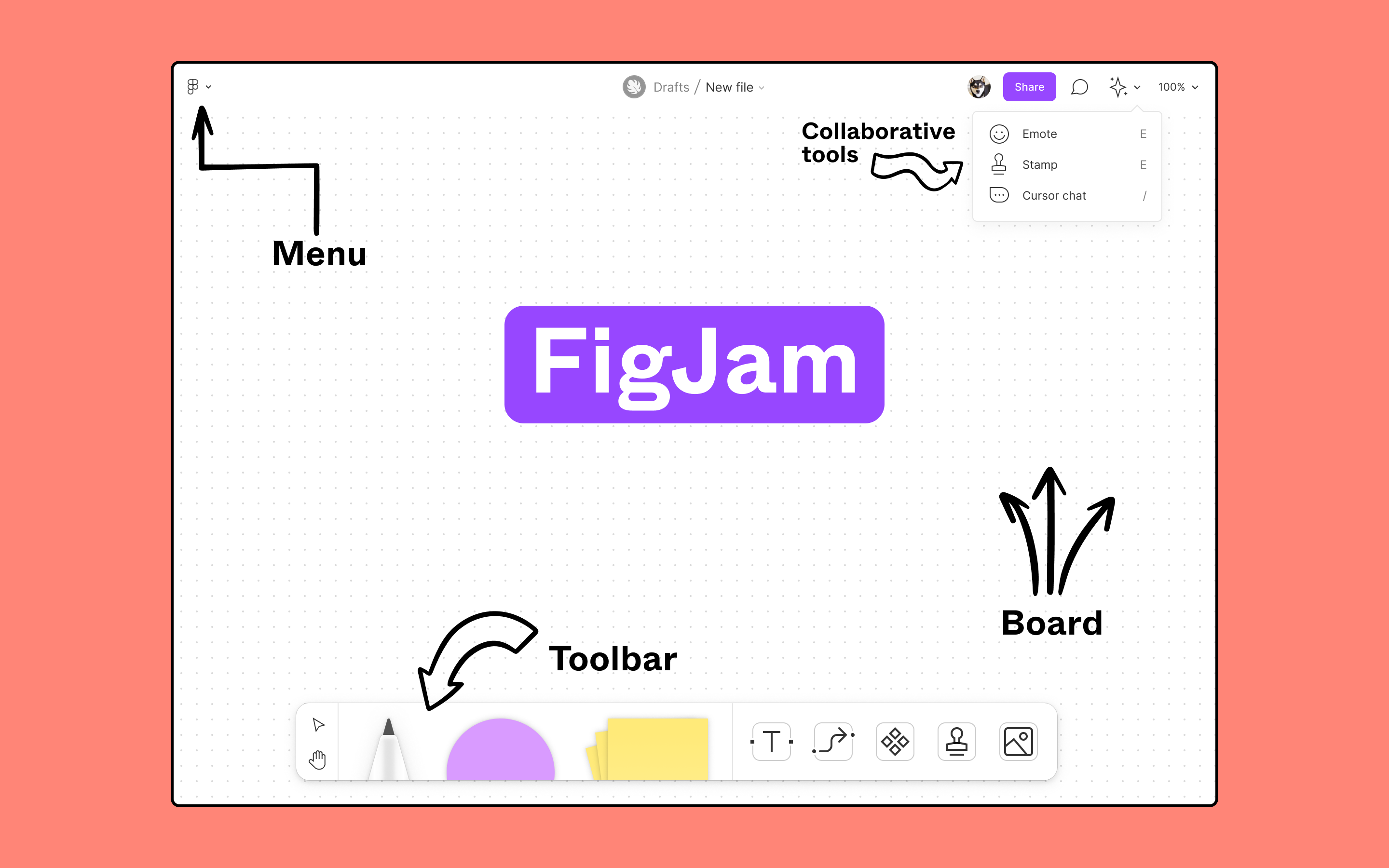Image resolution: width=1389 pixels, height=868 pixels.
Task: Select the Move/Select tool
Action: [318, 724]
